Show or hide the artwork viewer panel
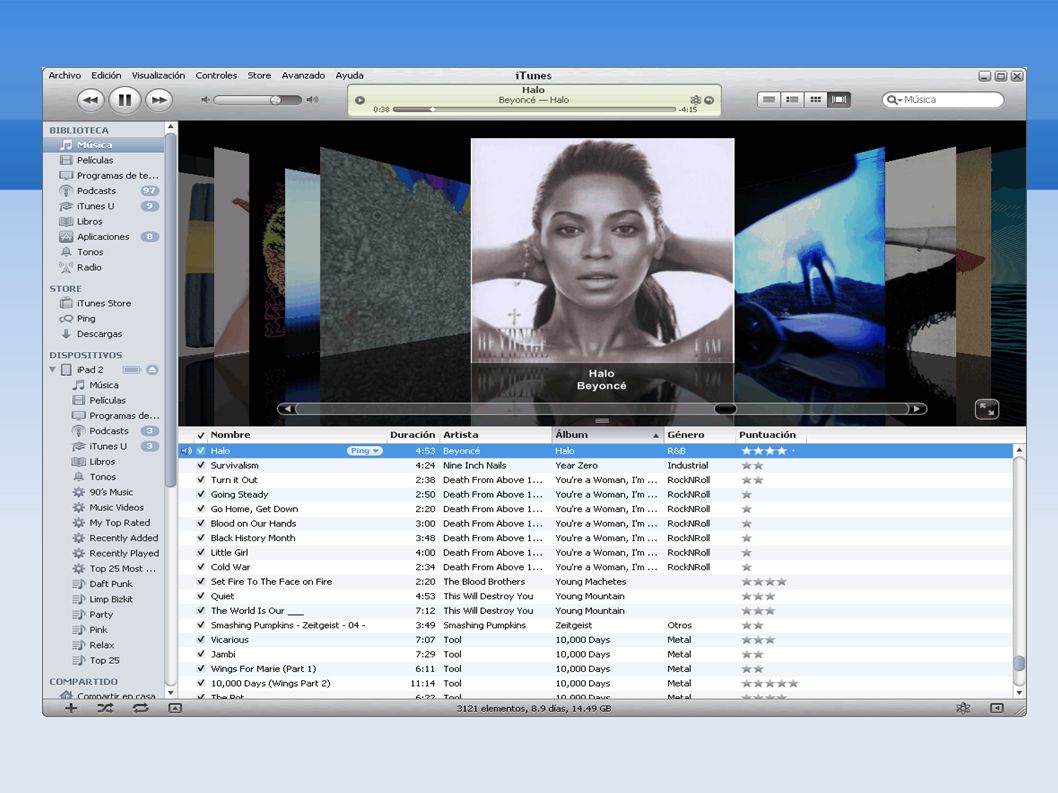The height and width of the screenshot is (793, 1058). point(175,708)
